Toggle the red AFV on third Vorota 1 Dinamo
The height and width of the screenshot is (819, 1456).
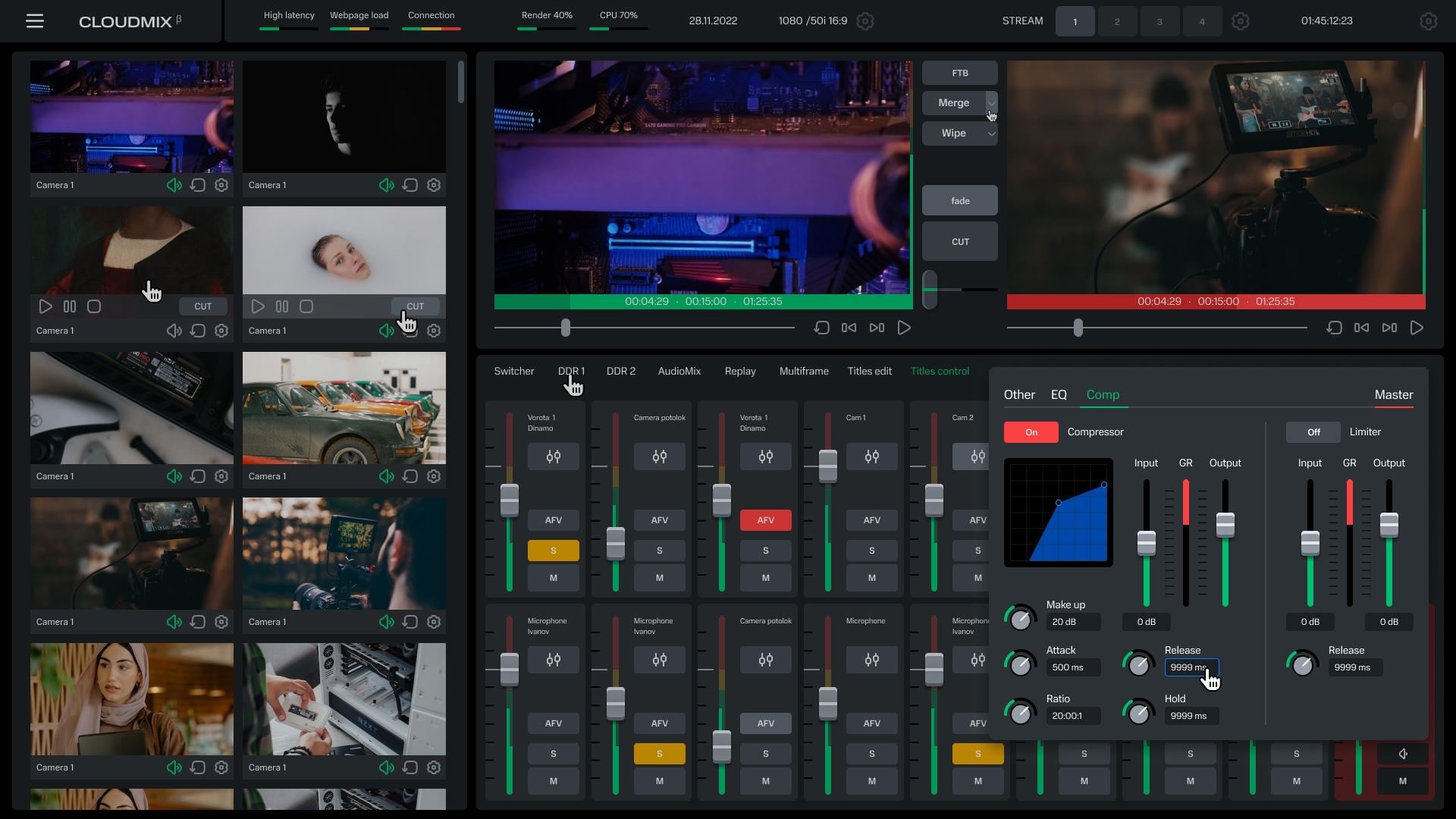coord(765,520)
